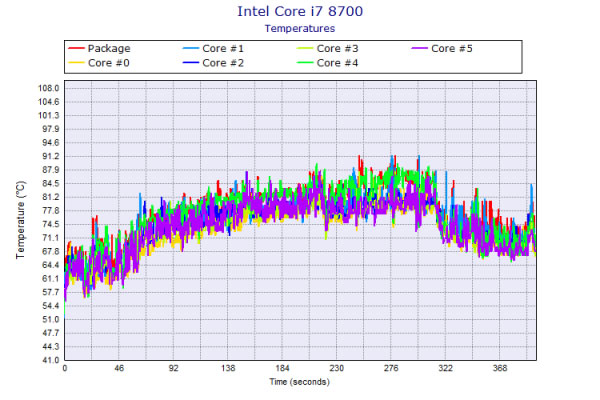Click the 108.0 y-axis value
This screenshot has height=400, width=600.
tap(49, 88)
